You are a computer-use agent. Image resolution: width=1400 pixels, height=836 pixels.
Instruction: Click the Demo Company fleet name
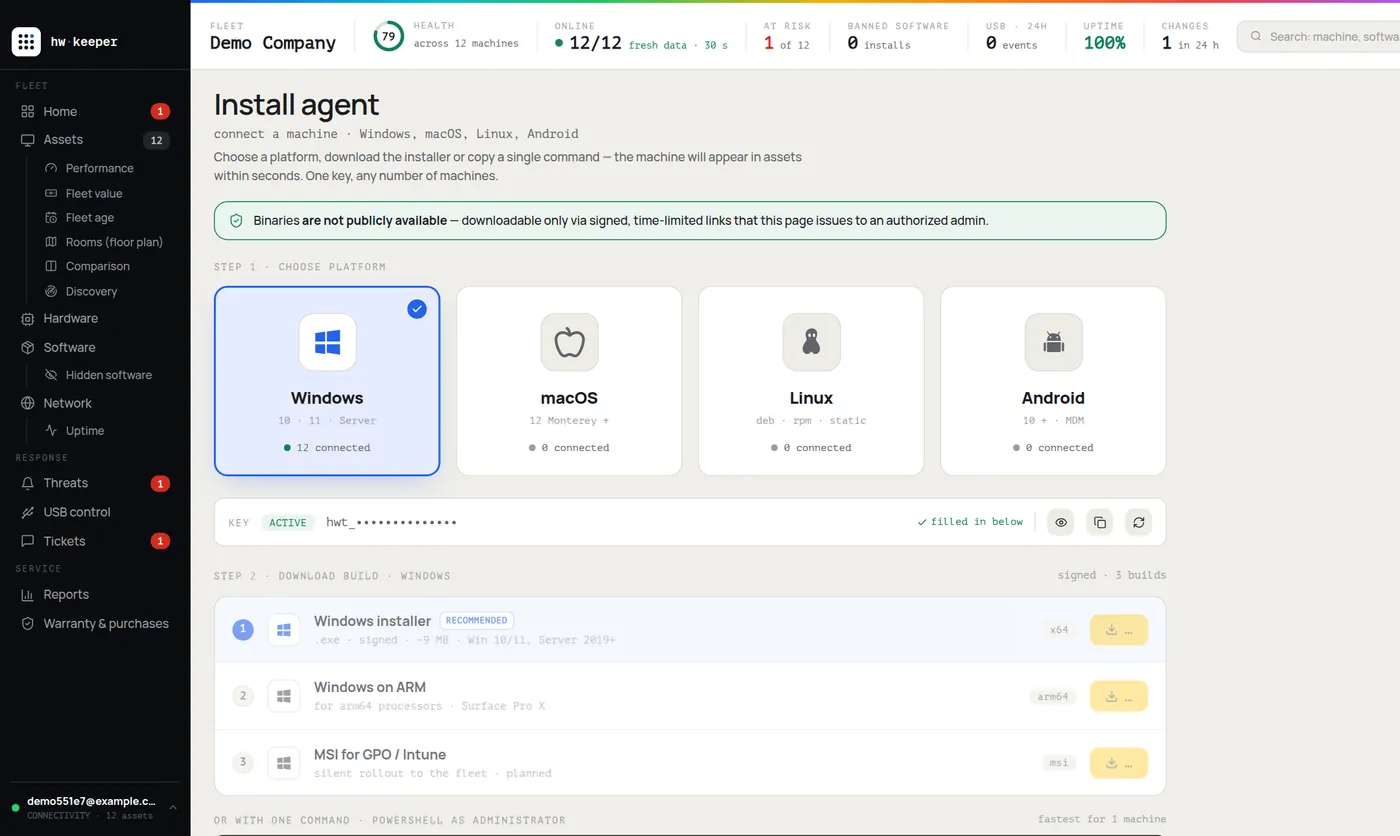(273, 43)
